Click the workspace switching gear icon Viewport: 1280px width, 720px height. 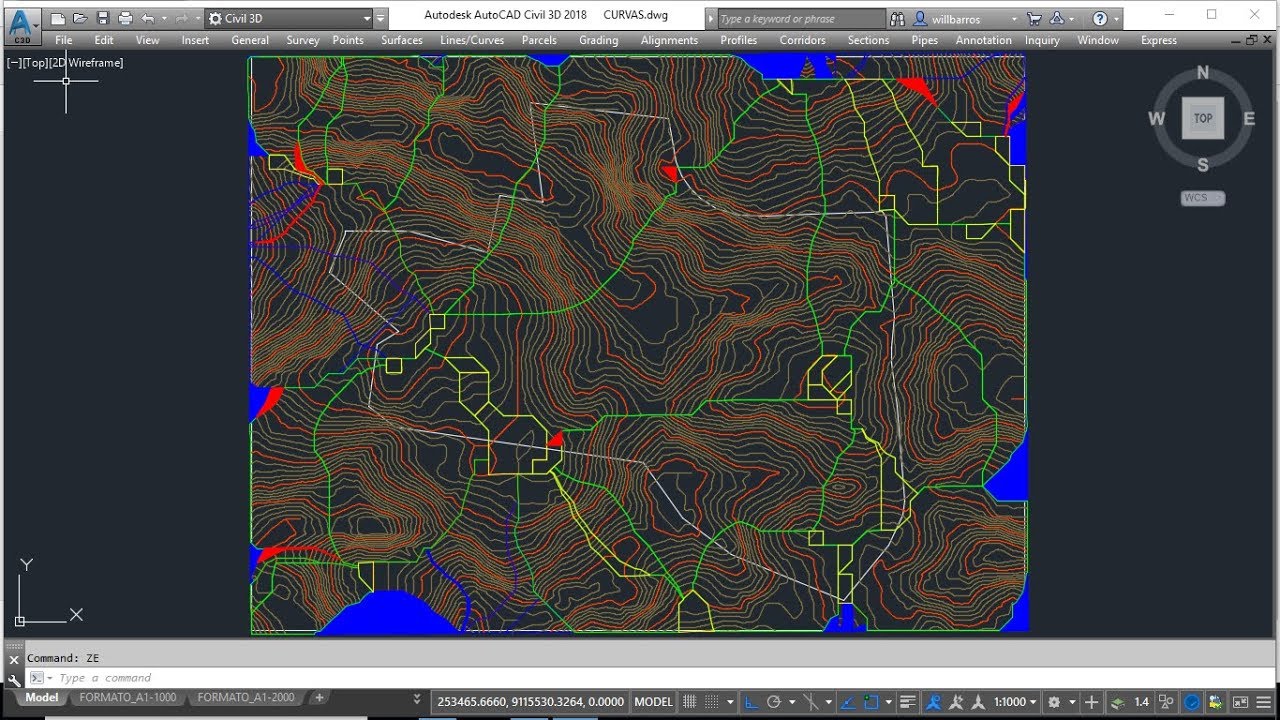click(1053, 702)
